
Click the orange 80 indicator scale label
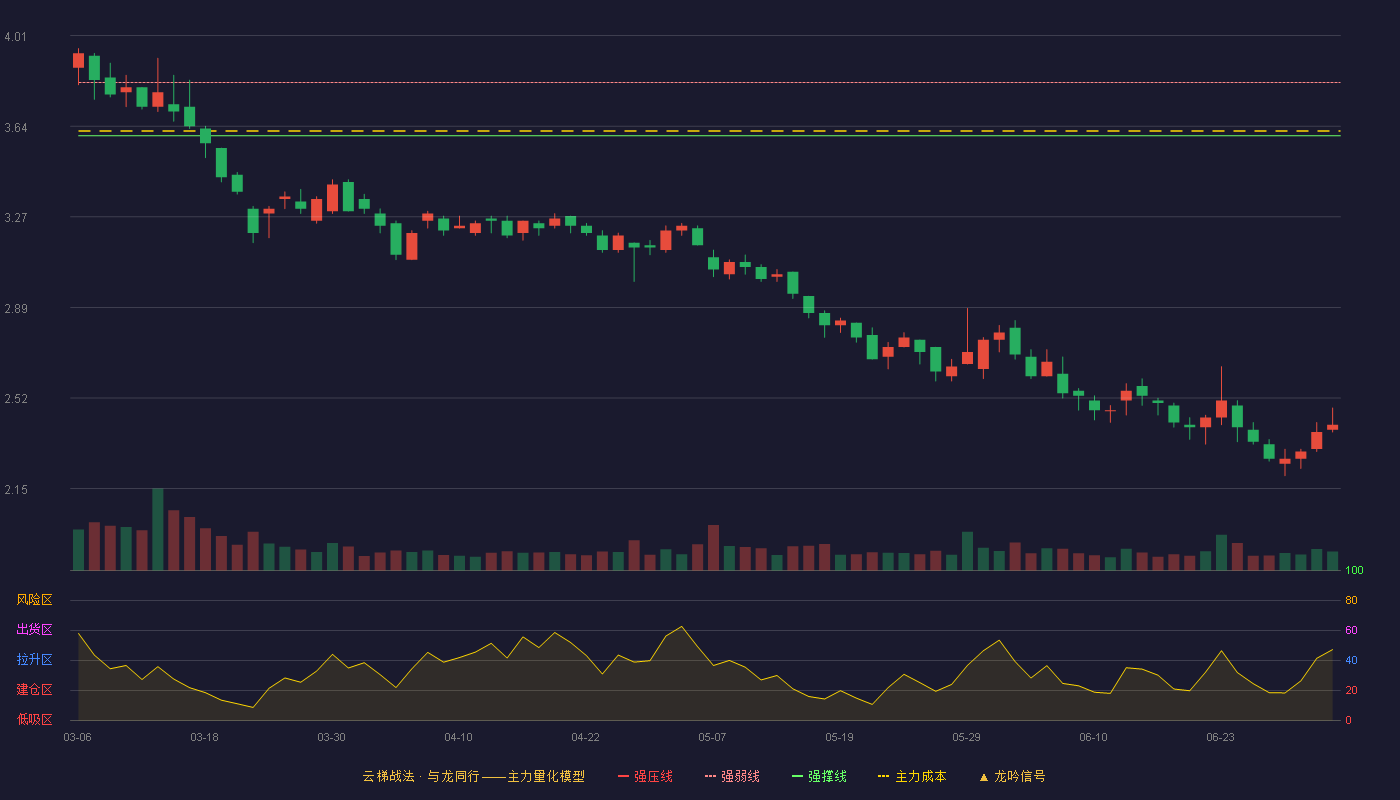[1351, 600]
